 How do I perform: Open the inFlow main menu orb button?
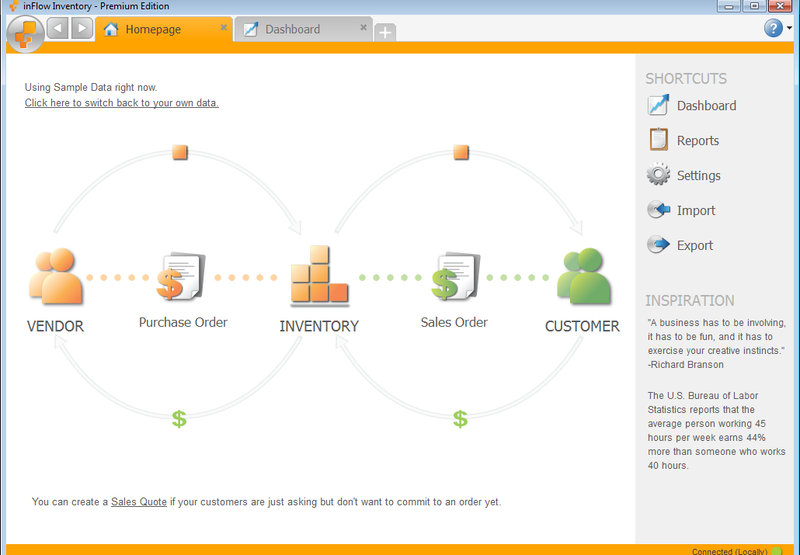24,32
